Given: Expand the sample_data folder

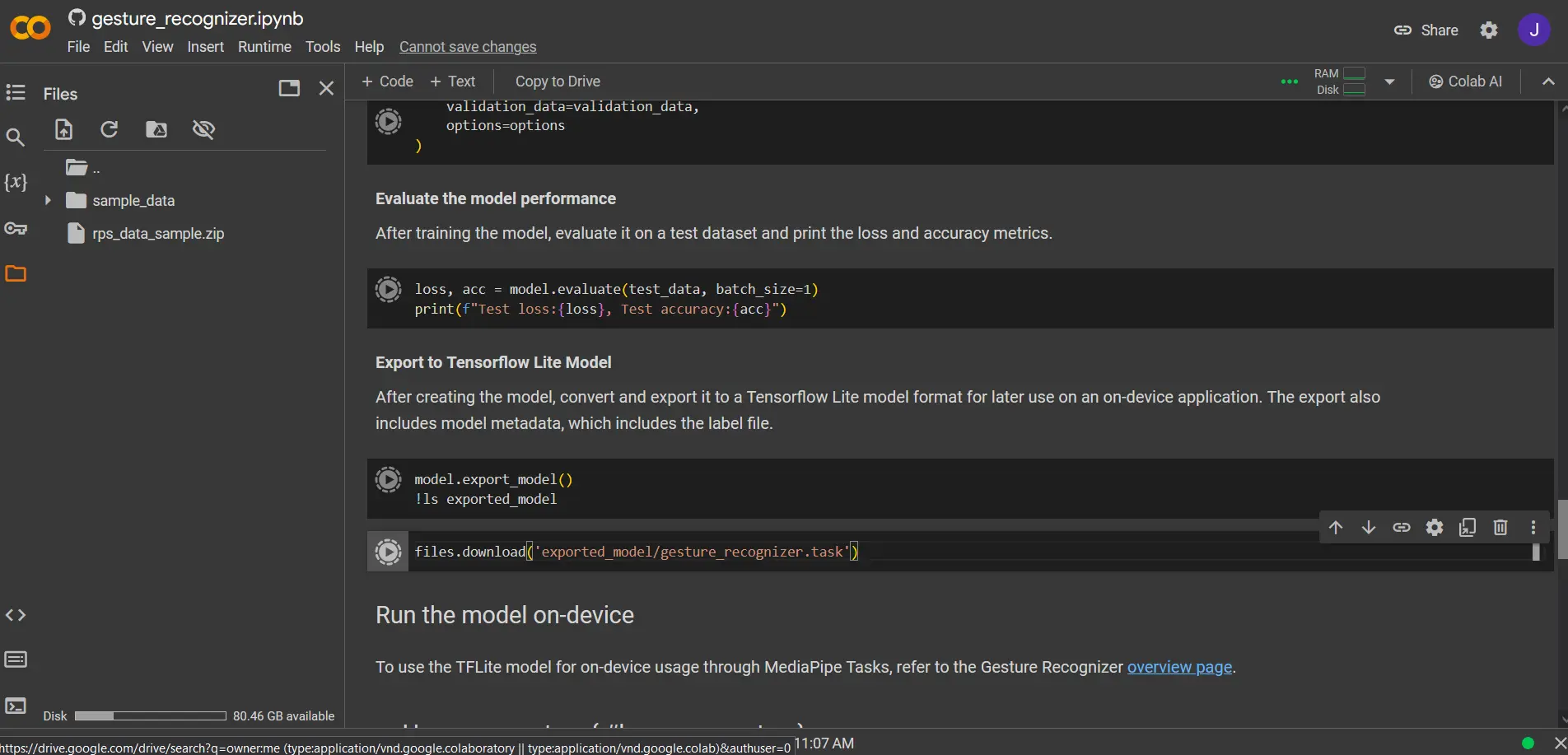Looking at the screenshot, I should pos(48,200).
